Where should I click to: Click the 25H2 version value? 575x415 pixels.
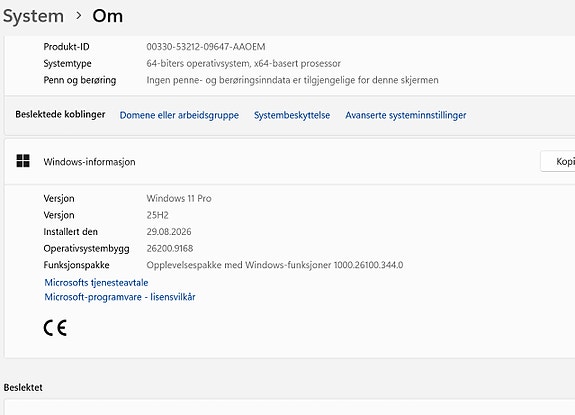(x=157, y=215)
